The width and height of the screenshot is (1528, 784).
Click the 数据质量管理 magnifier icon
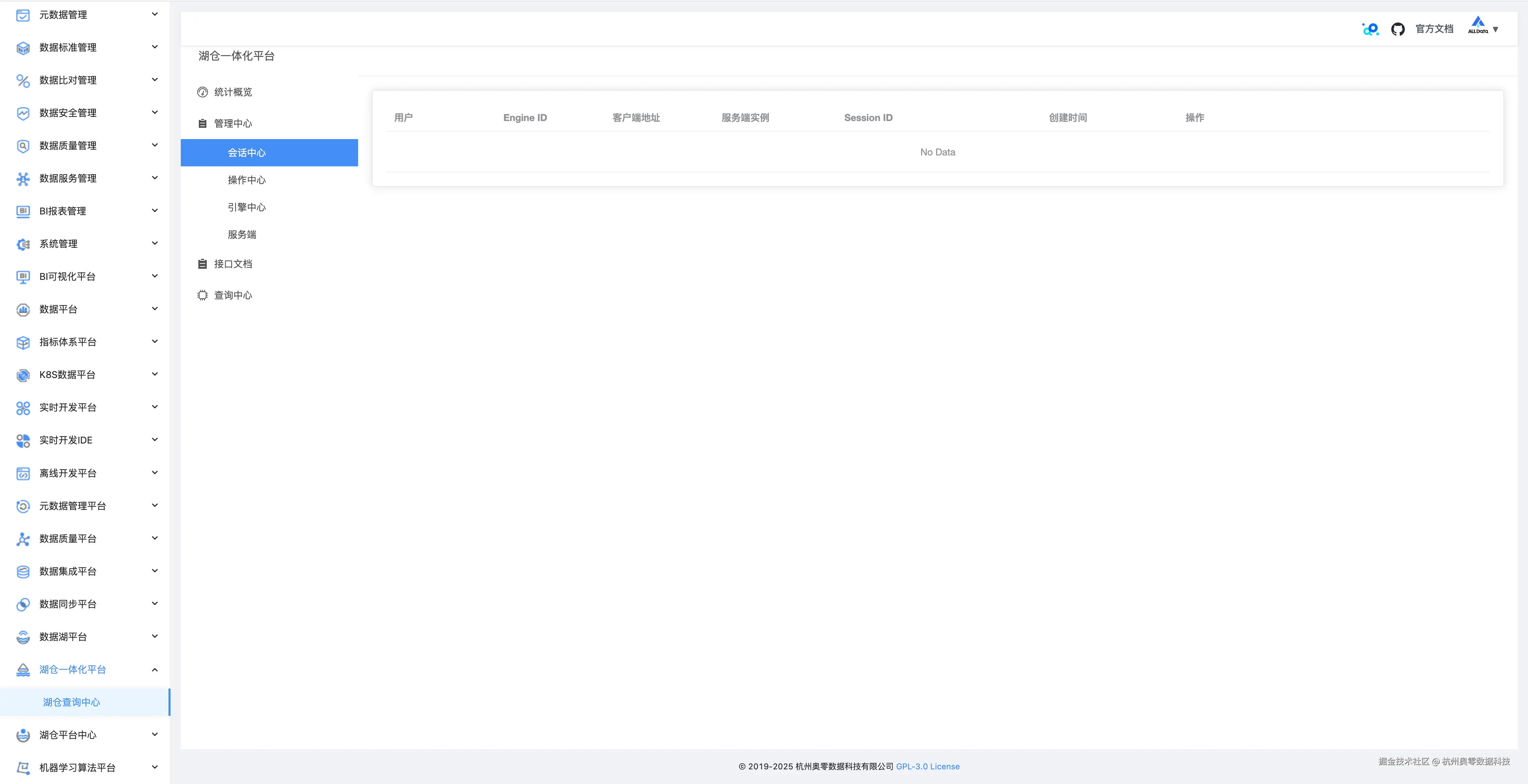tap(23, 146)
